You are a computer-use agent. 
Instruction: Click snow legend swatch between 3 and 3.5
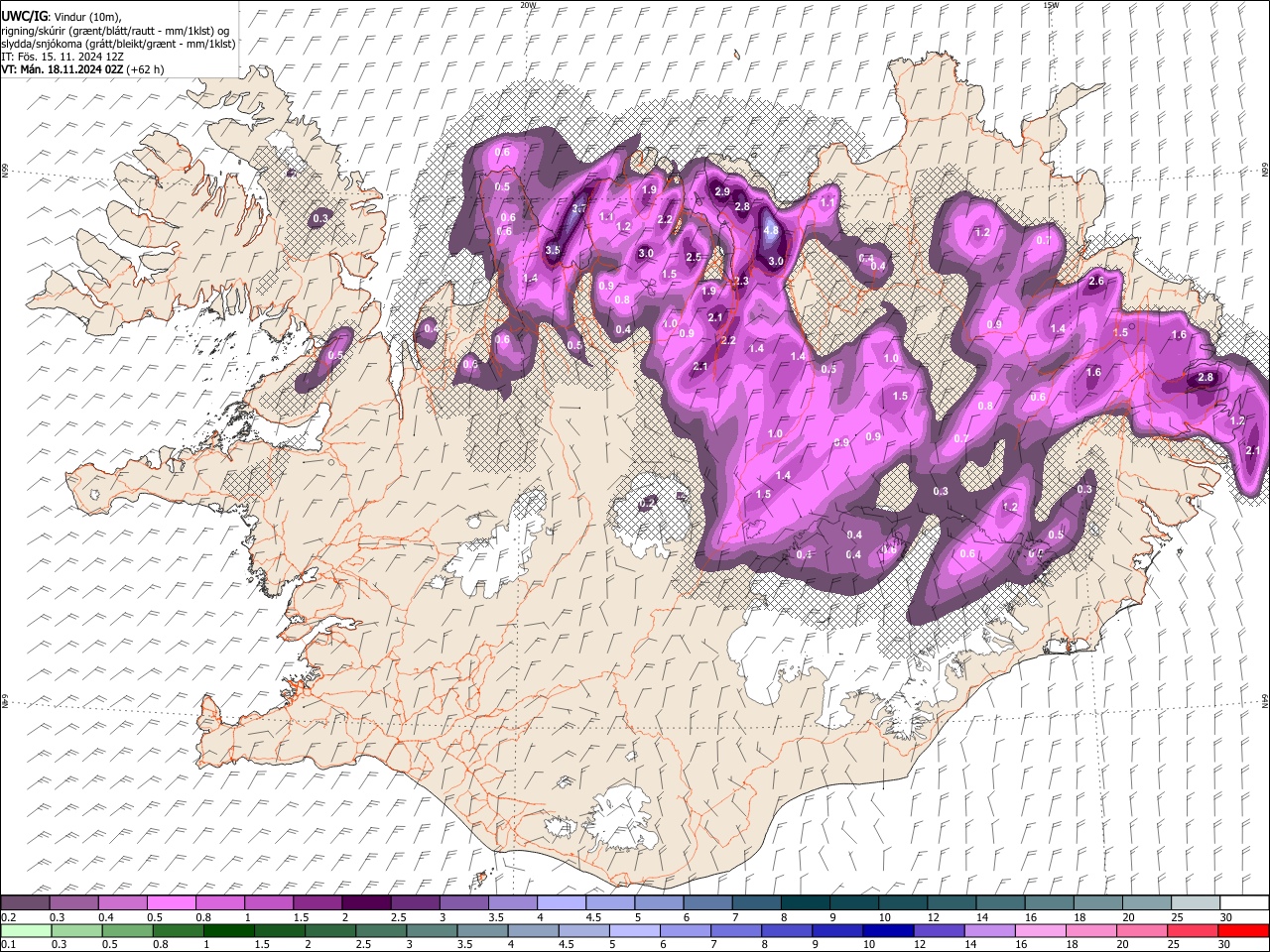click(463, 902)
